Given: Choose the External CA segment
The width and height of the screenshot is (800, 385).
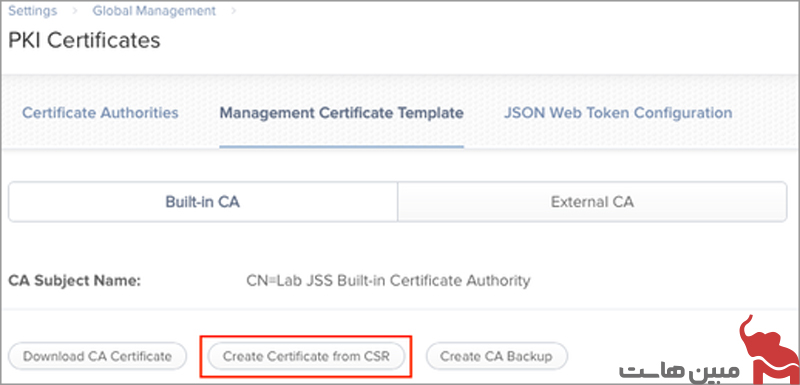Looking at the screenshot, I should click(592, 202).
